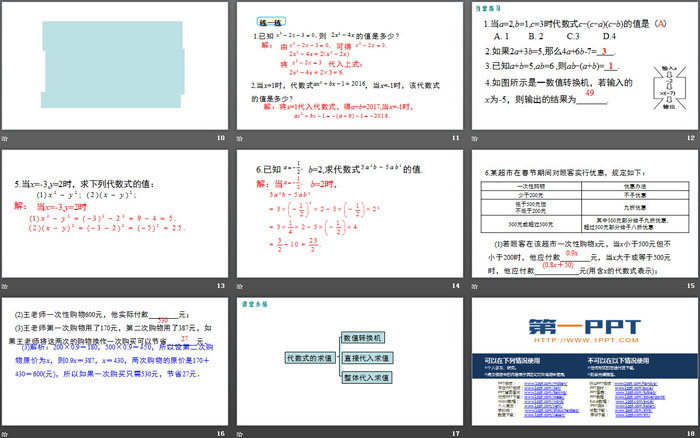Click the animation star icon under slide 10
The height and width of the screenshot is (438, 700).
tap(5, 138)
